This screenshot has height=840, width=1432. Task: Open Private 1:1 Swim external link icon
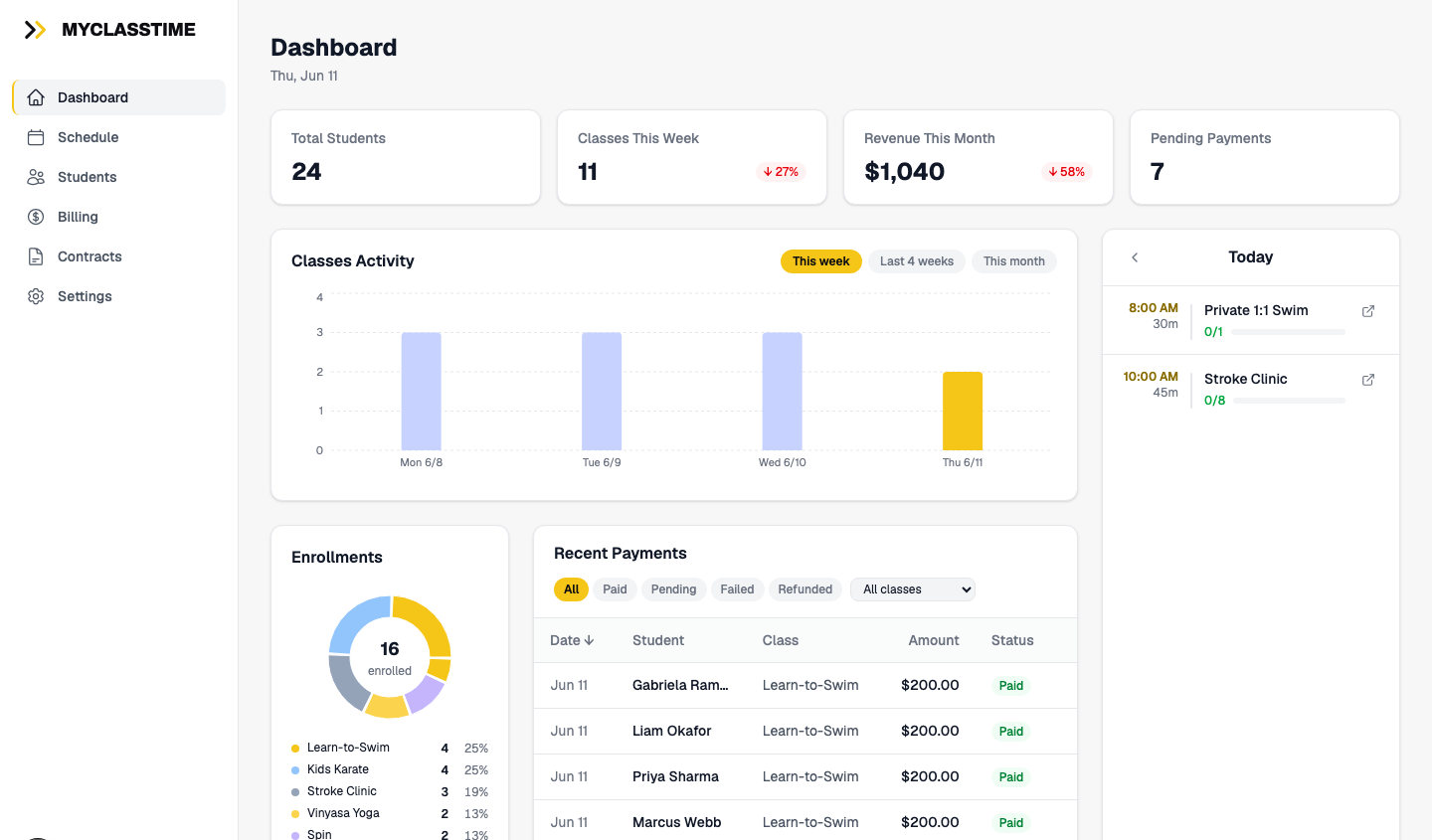(1368, 311)
